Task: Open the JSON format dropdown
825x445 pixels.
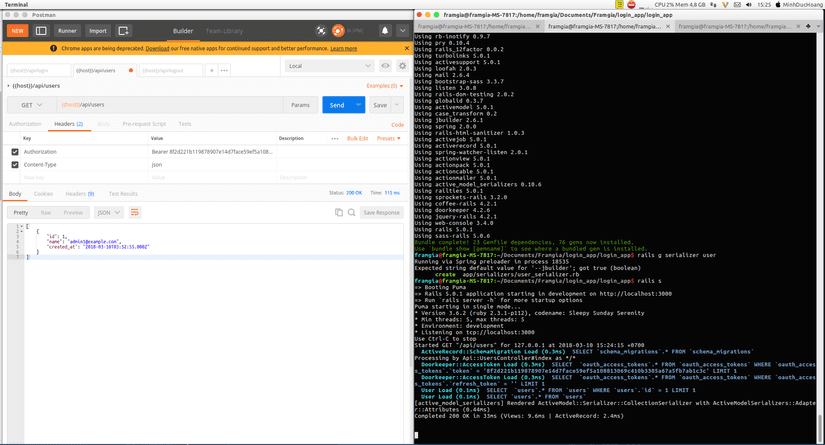Action: click(x=108, y=212)
